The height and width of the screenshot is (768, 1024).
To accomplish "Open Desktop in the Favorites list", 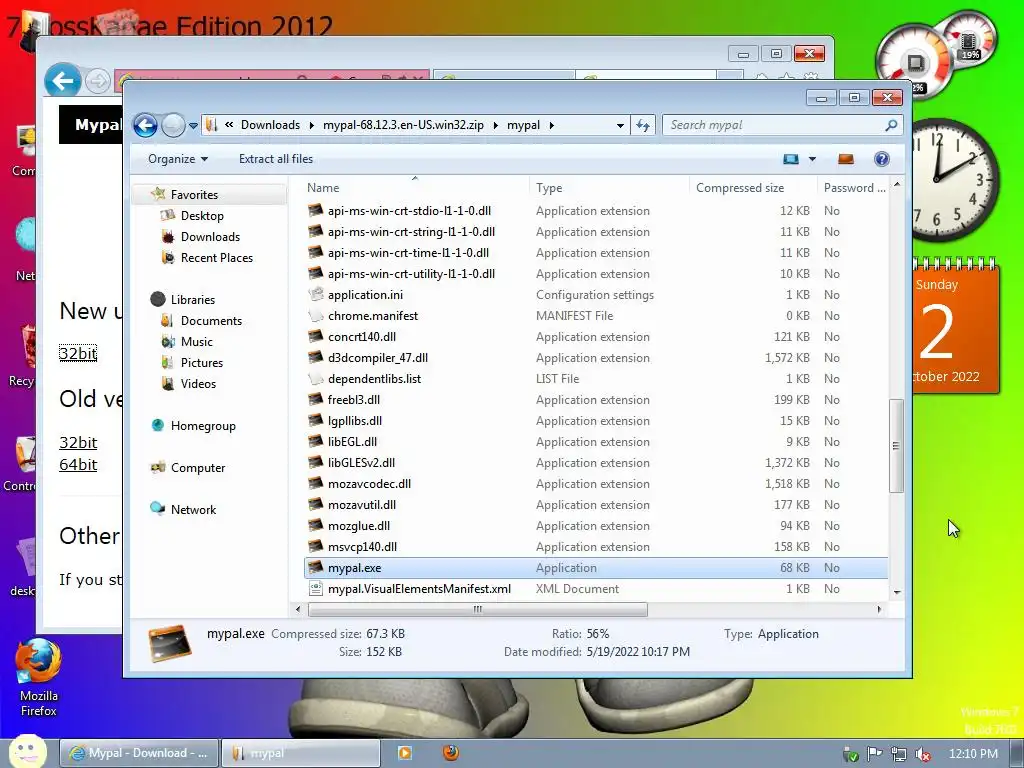I will coord(202,216).
